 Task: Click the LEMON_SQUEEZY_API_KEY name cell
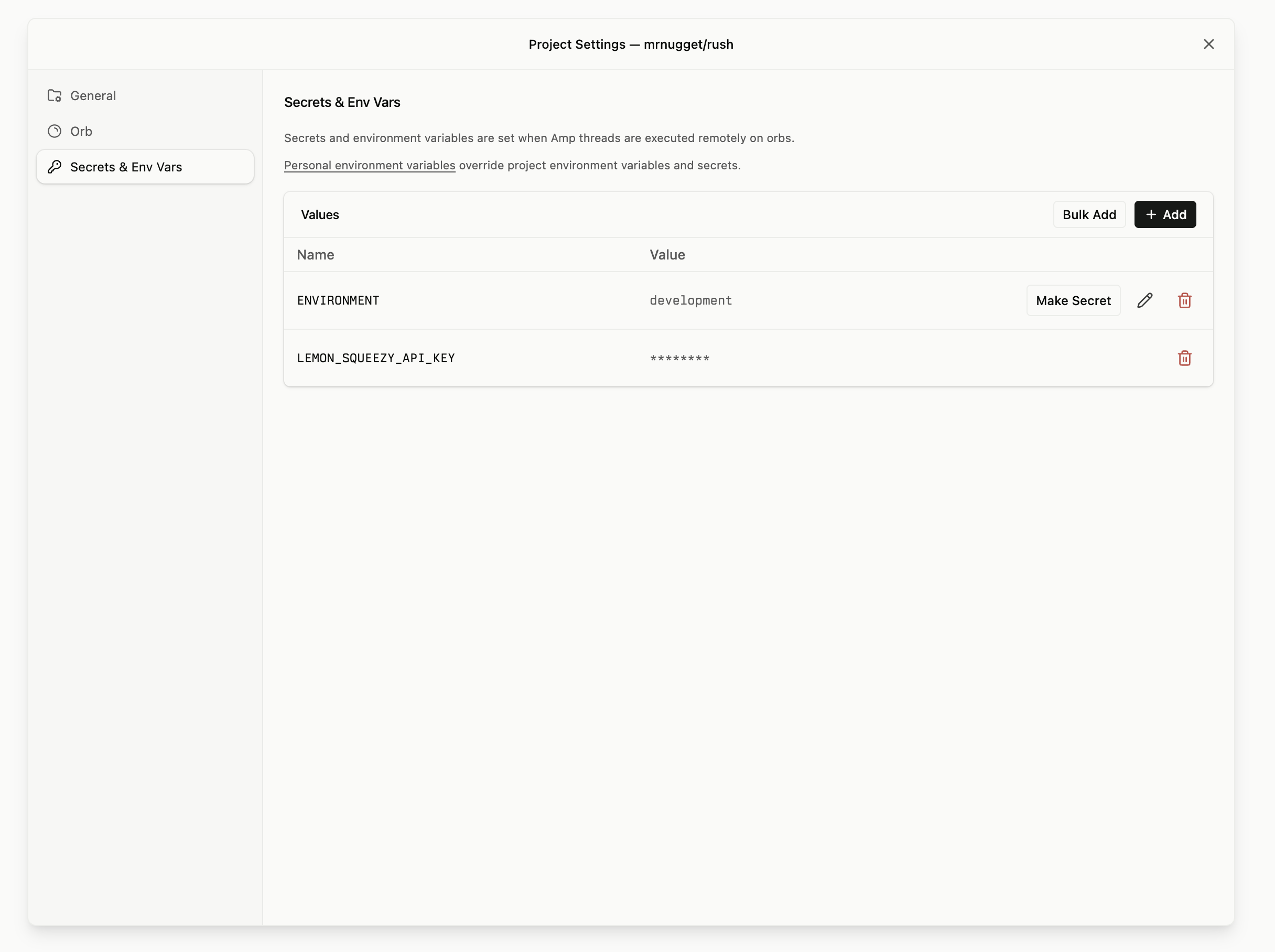point(376,359)
